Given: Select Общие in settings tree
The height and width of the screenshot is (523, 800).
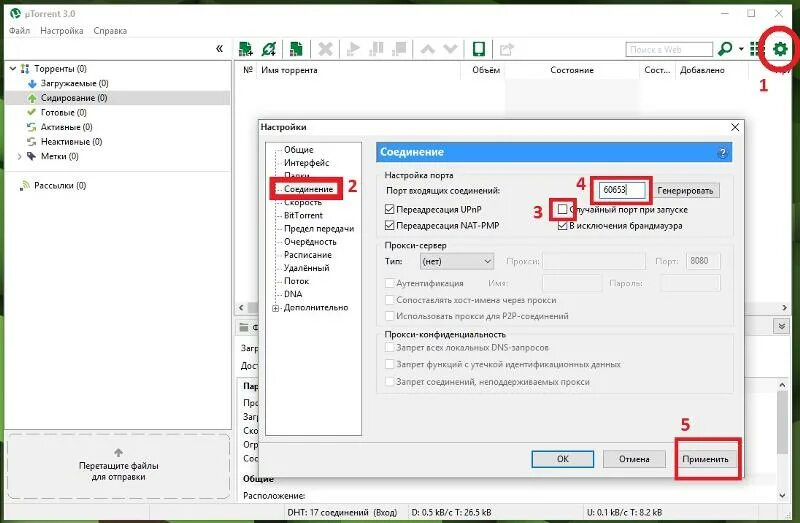Looking at the screenshot, I should (298, 150).
